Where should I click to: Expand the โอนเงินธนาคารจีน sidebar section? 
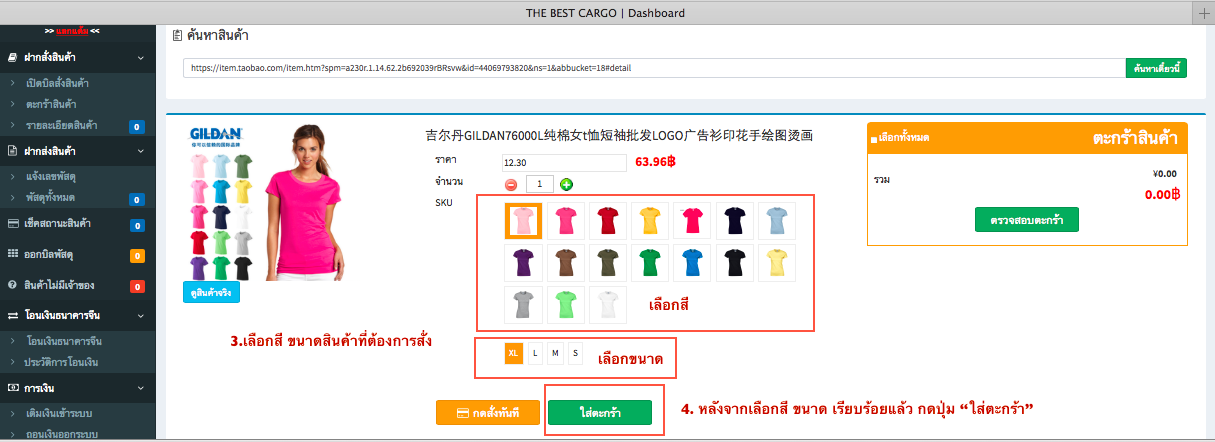(x=78, y=315)
